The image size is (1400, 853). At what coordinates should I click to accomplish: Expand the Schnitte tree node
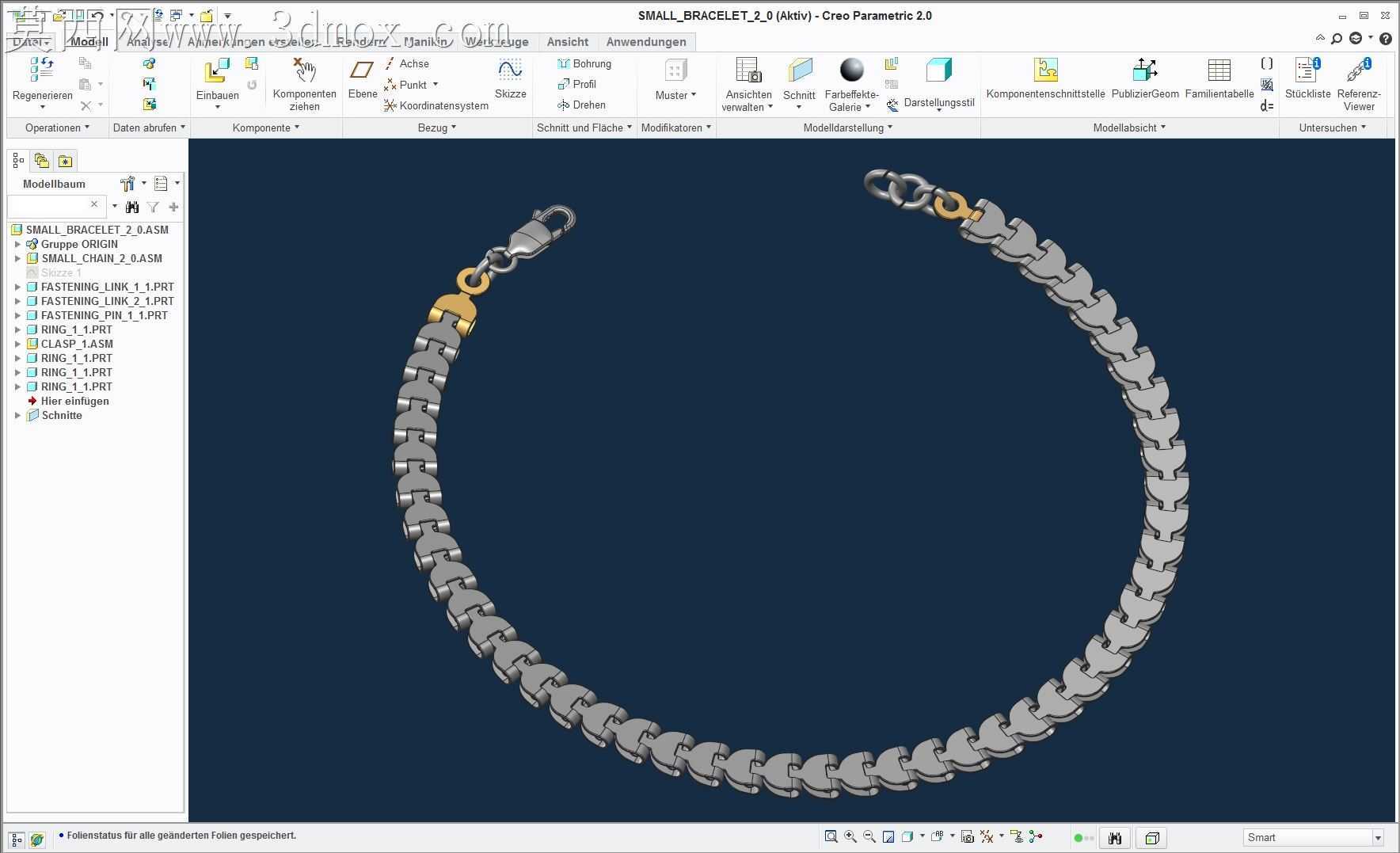coord(17,415)
